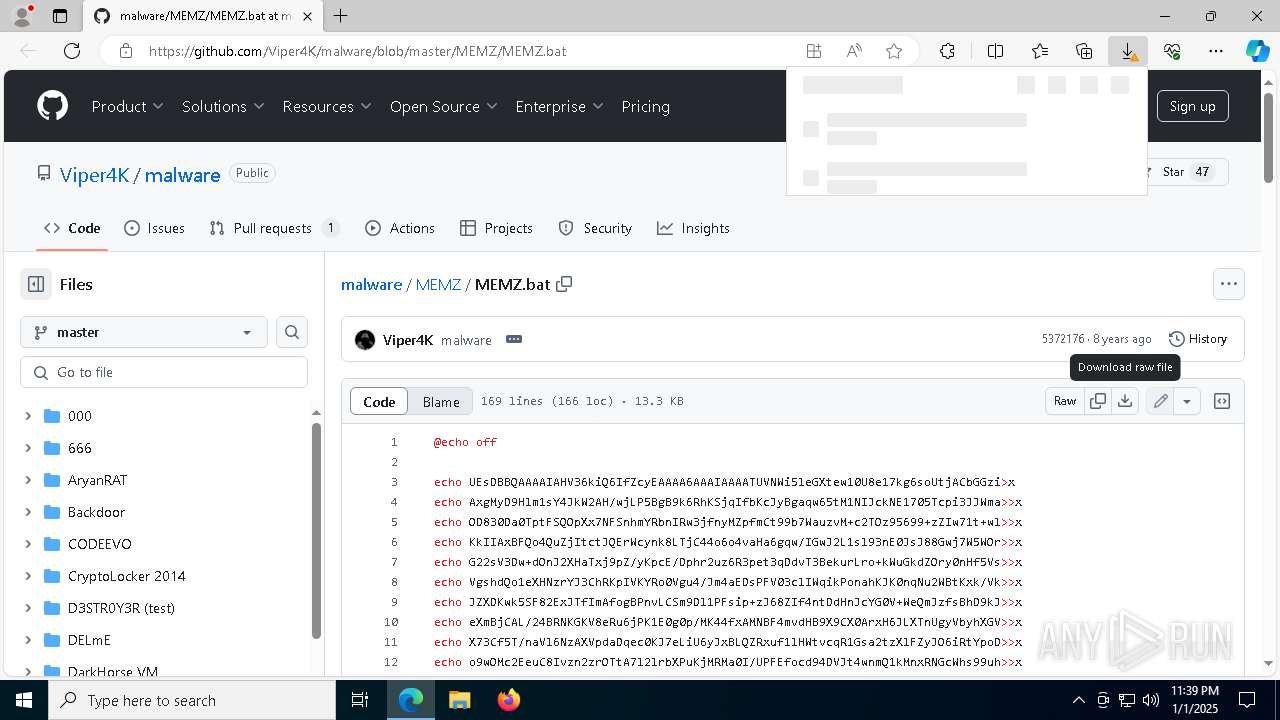Copy path icon next to MEMZ.bat
The height and width of the screenshot is (720, 1280).
[564, 284]
